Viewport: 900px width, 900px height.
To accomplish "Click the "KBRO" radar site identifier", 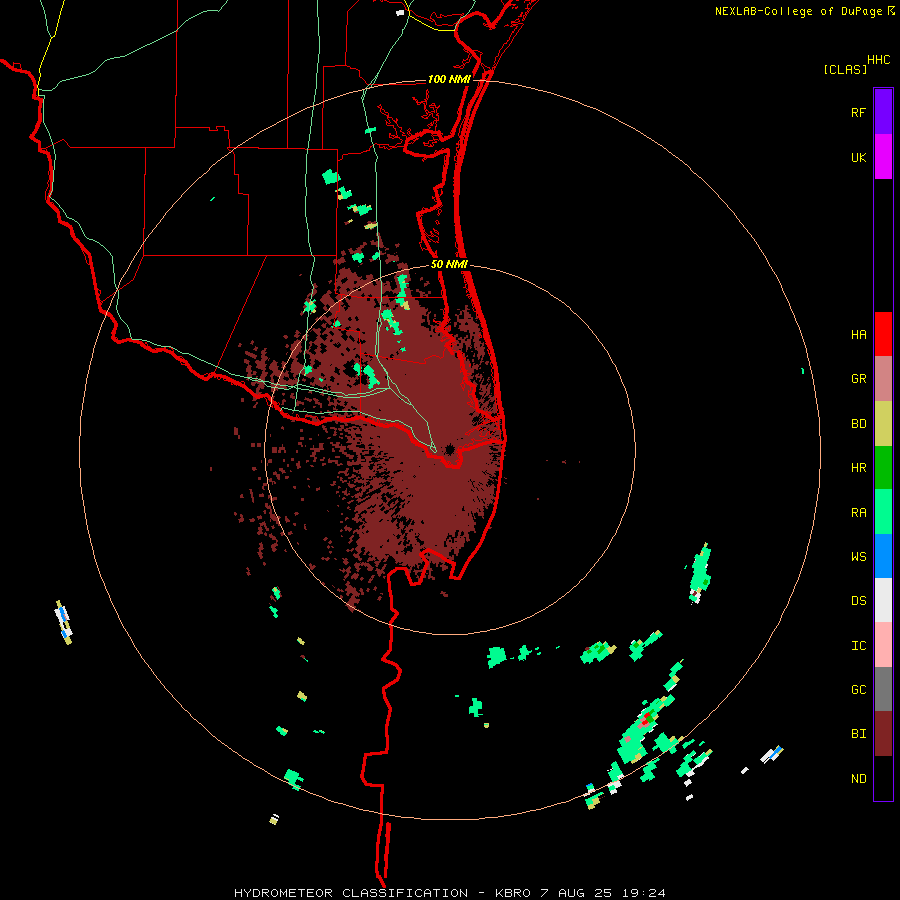I will pos(514,893).
